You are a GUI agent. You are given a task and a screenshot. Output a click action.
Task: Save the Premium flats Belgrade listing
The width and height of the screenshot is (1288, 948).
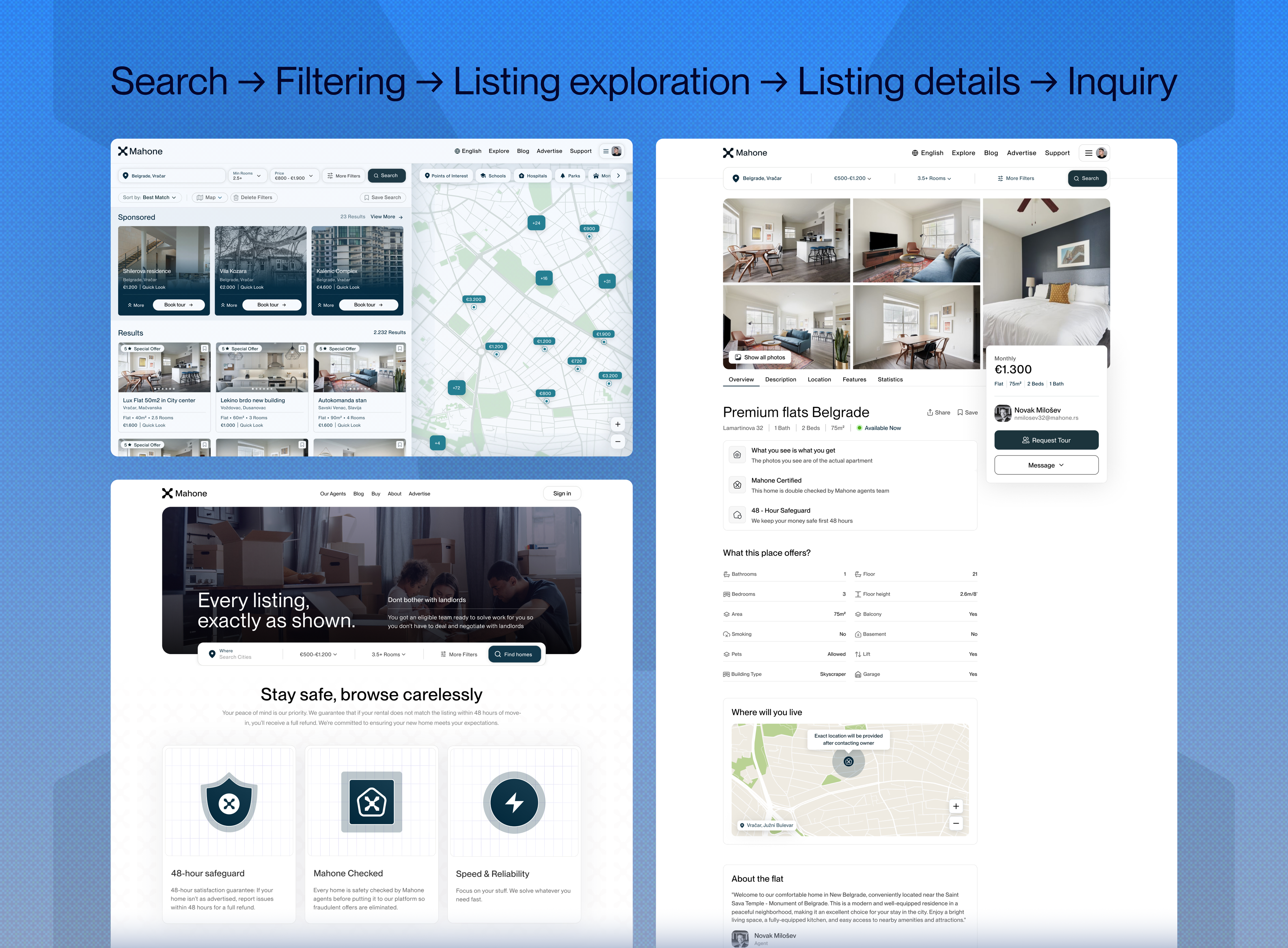click(967, 413)
